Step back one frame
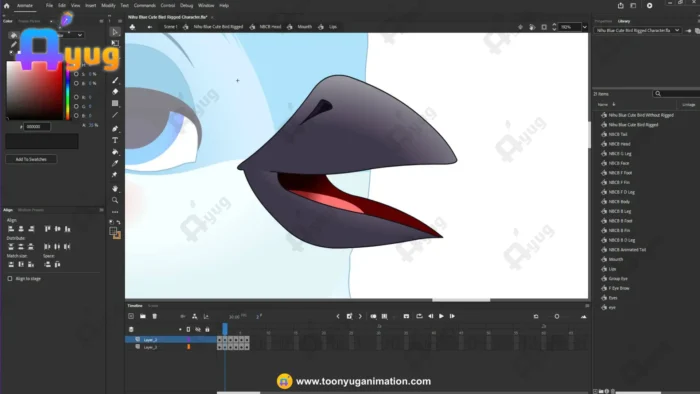 point(431,316)
